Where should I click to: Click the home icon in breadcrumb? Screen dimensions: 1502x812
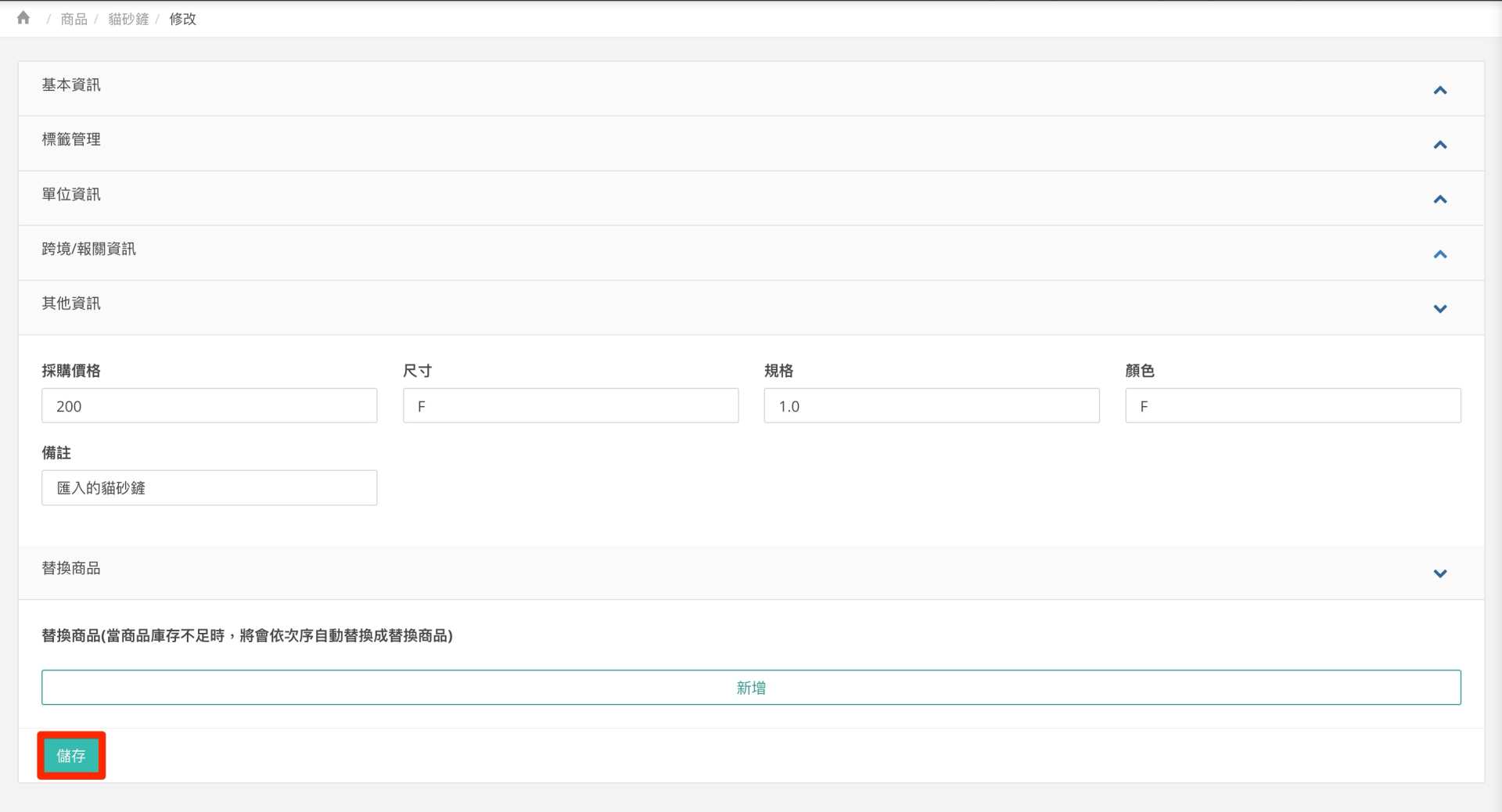pos(23,18)
